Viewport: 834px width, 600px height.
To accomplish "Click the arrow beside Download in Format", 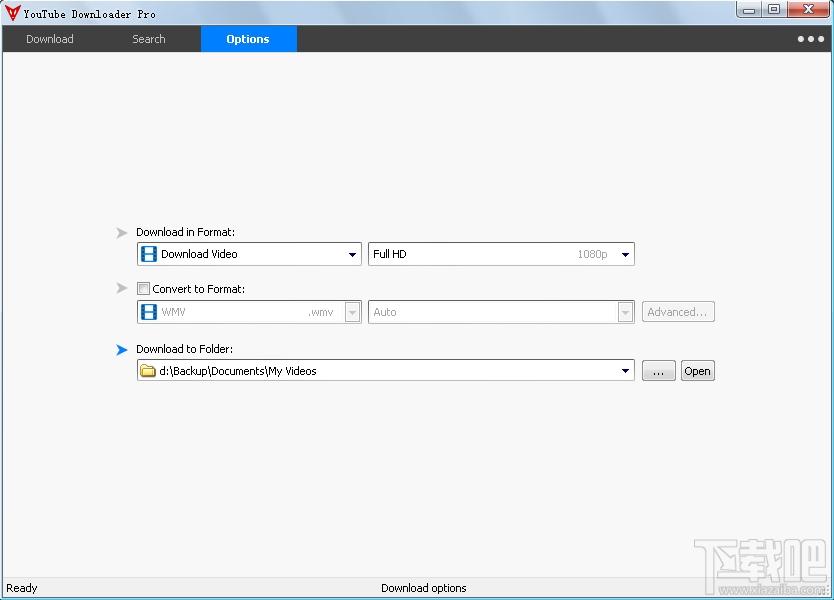I will (x=122, y=232).
